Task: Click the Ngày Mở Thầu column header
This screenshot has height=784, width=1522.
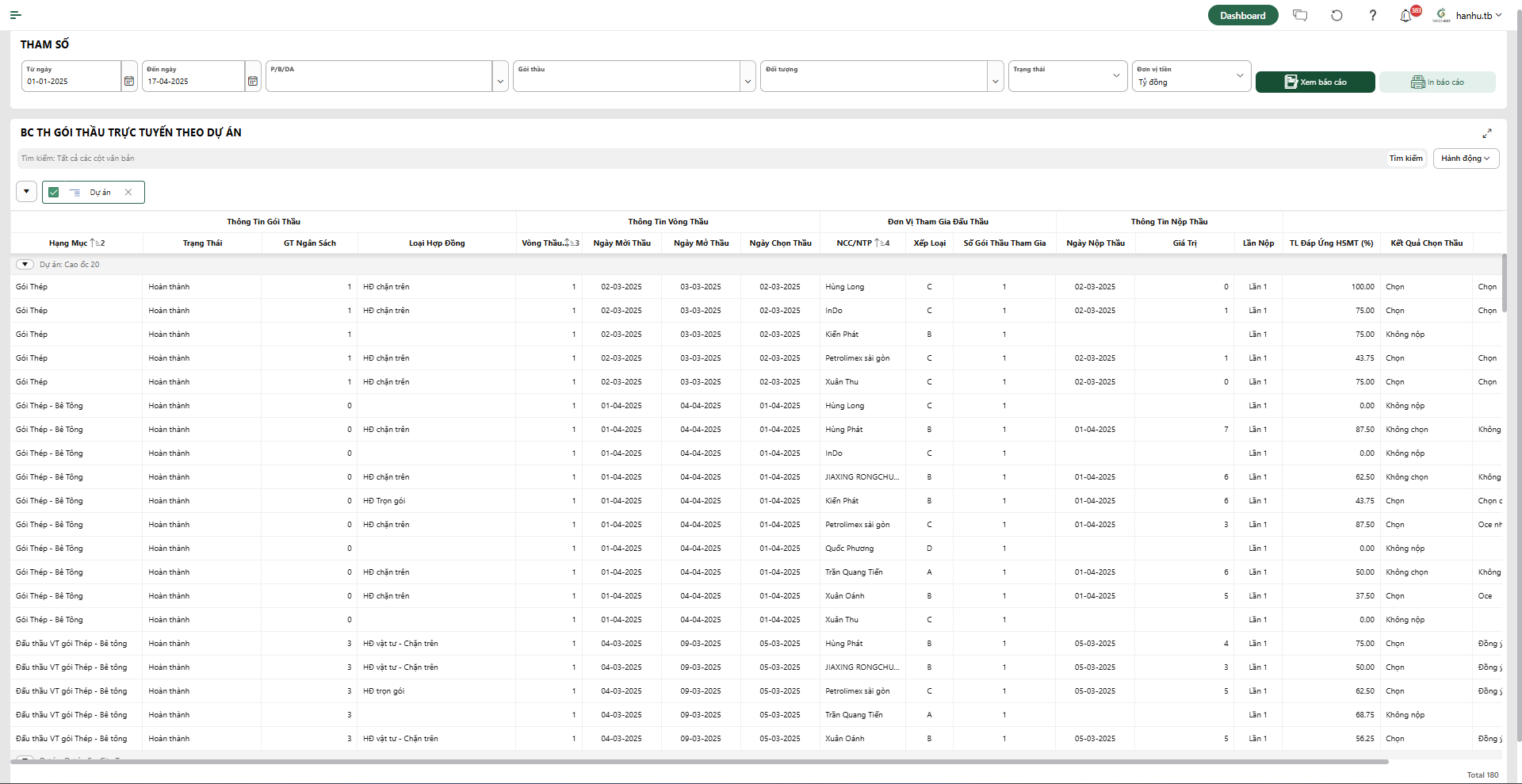Action: [701, 243]
